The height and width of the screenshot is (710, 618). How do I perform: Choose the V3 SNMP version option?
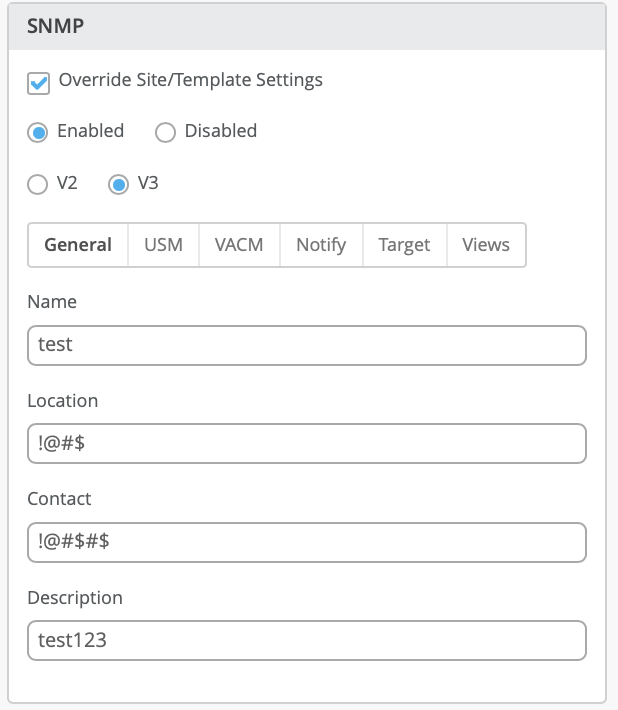119,185
